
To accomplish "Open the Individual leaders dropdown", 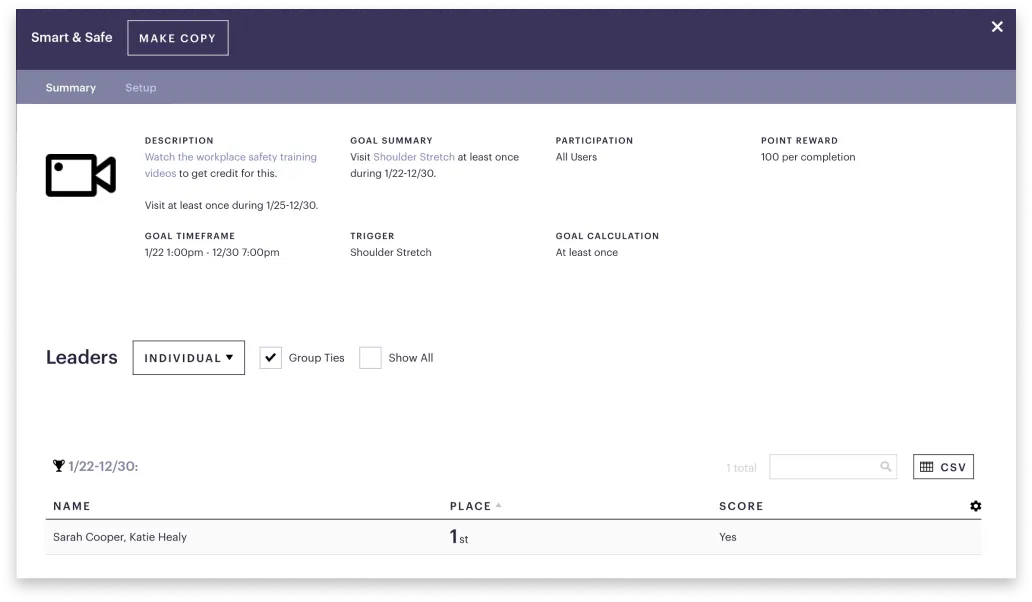I will (189, 358).
